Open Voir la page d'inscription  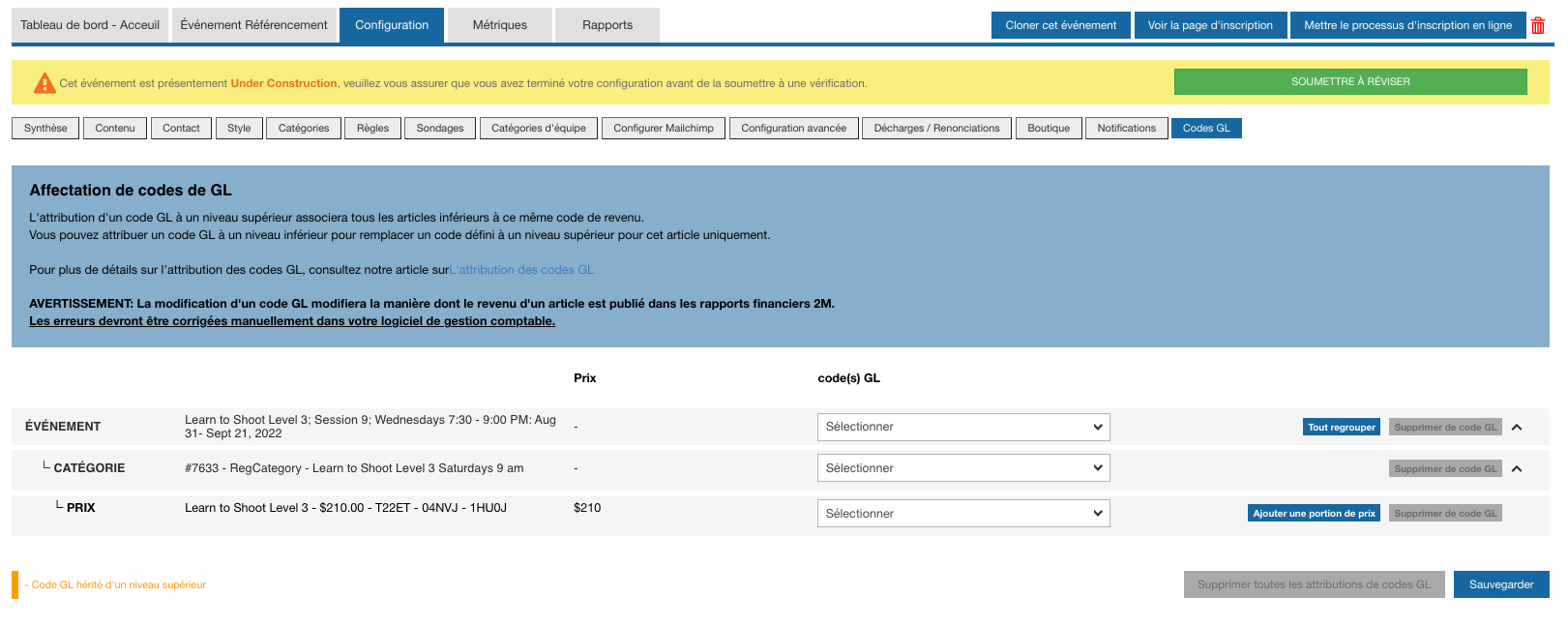click(x=1209, y=25)
